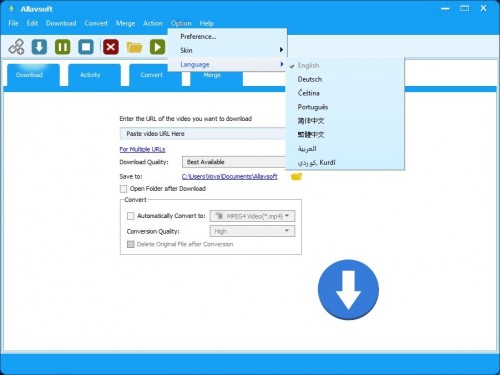Screen dimensions: 500x375
Task: Select the Kurdî language option
Action: (345, 163)
